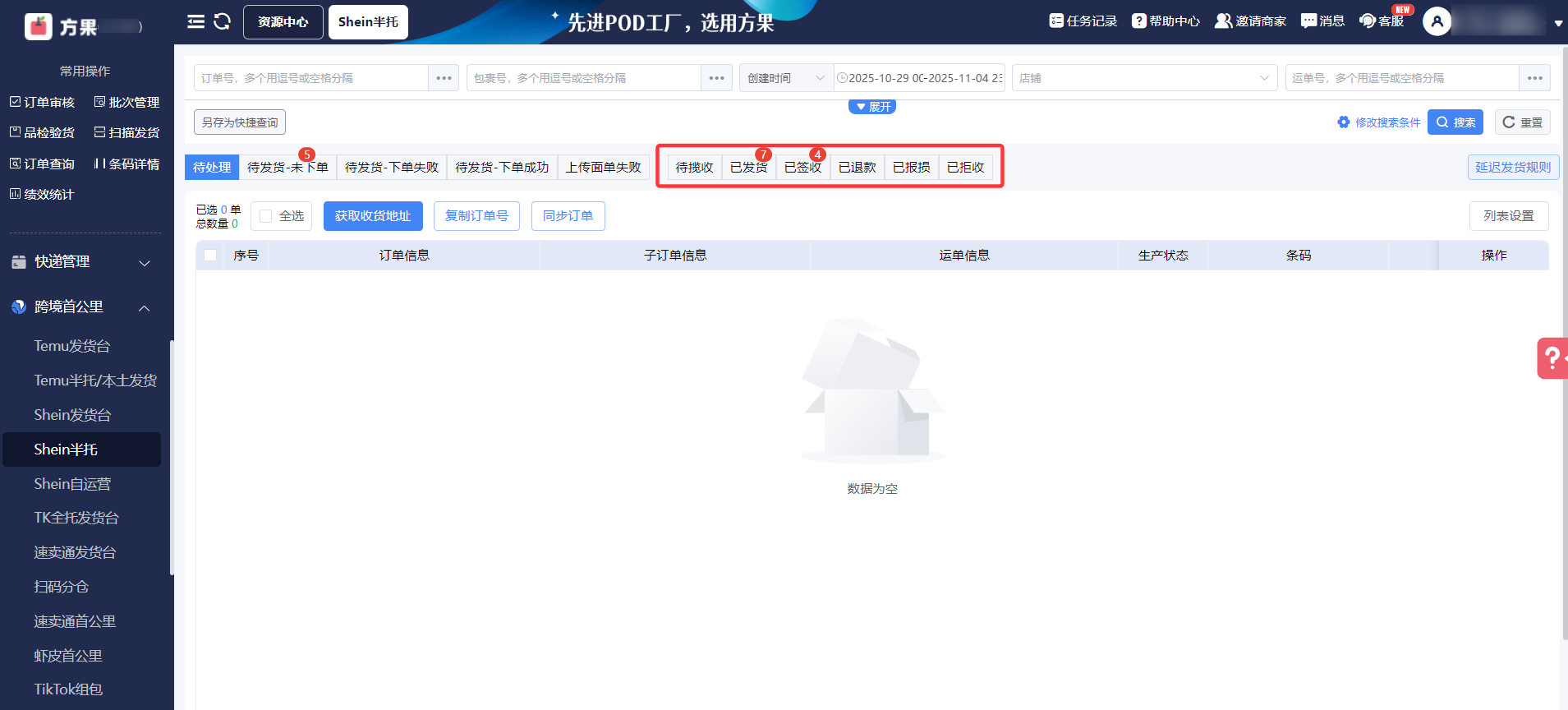Viewport: 1568px width, 710px height.
Task: Click 获取收货地址 button
Action: click(373, 216)
